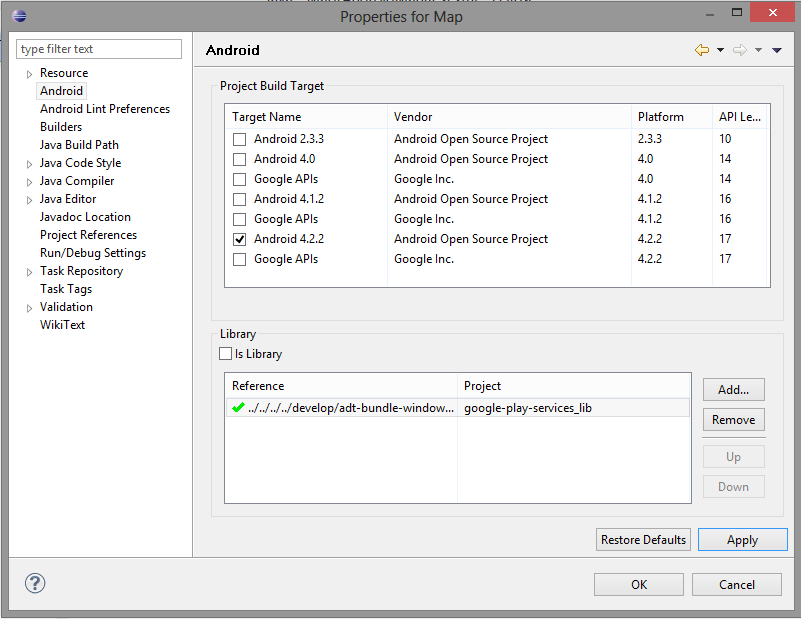801x619 pixels.
Task: Click the Remove library button
Action: (x=734, y=420)
